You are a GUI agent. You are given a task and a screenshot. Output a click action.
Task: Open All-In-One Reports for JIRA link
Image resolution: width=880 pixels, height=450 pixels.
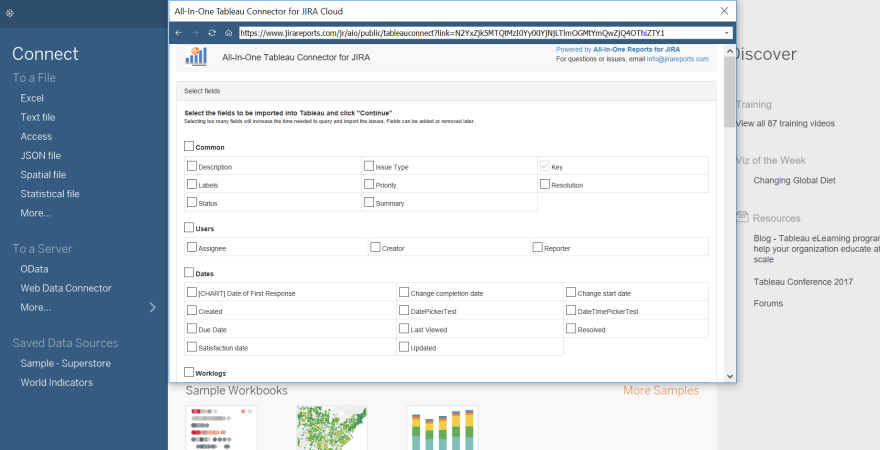(636, 49)
